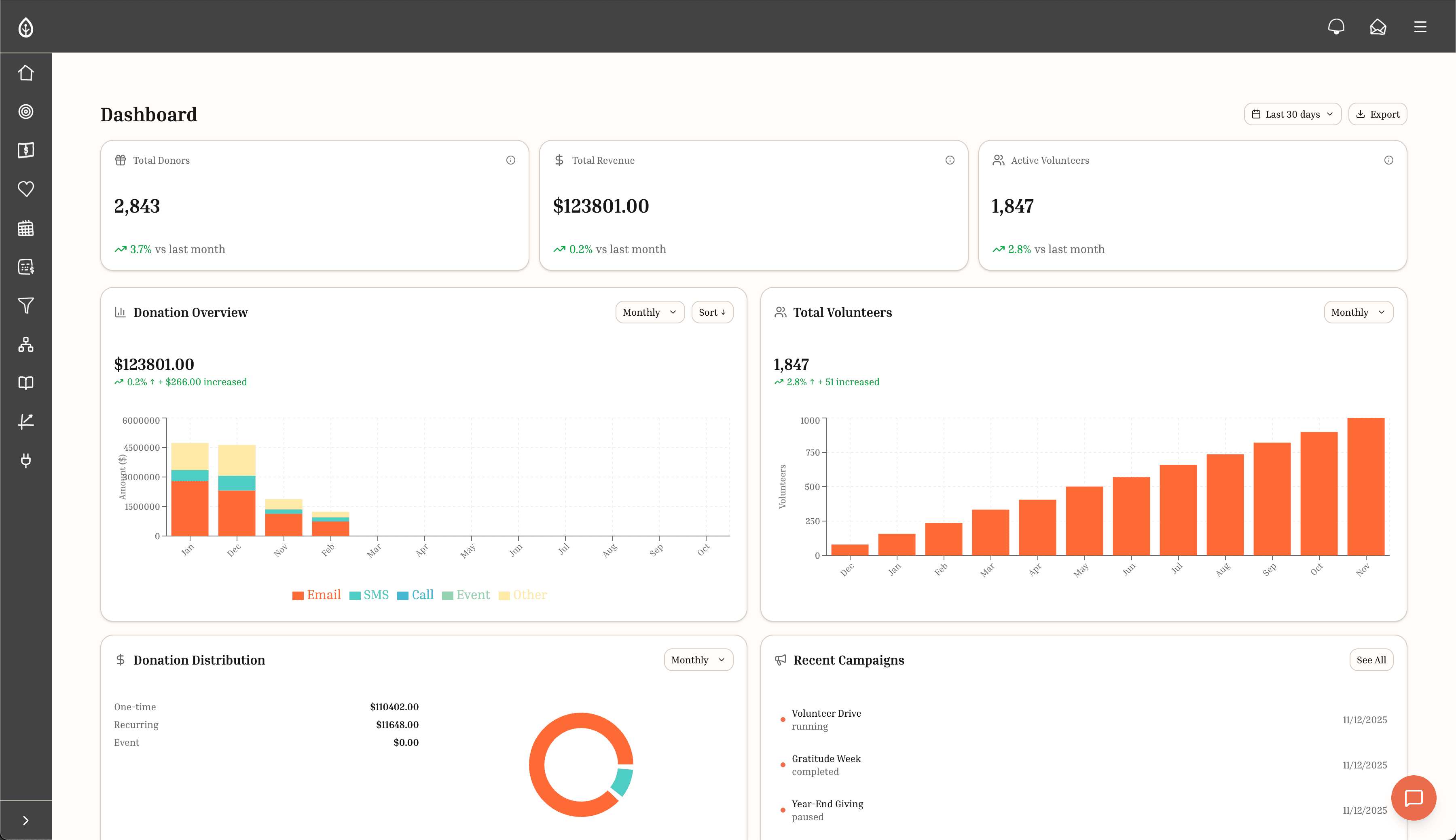Click the Export button
The width and height of the screenshot is (1456, 840).
[1377, 114]
